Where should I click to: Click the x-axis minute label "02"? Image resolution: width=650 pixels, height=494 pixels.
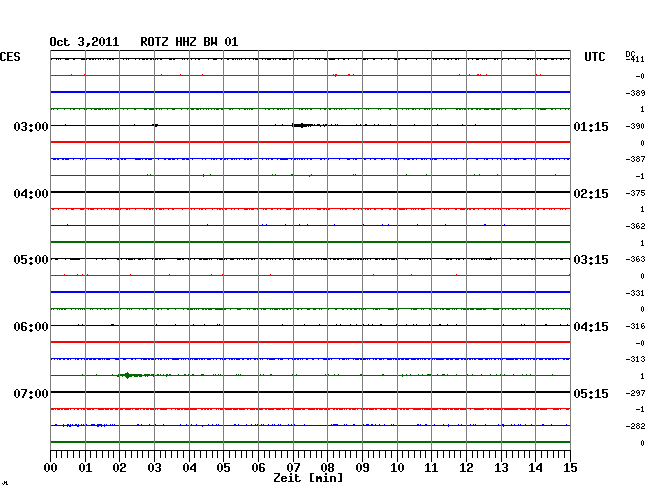coord(119,468)
